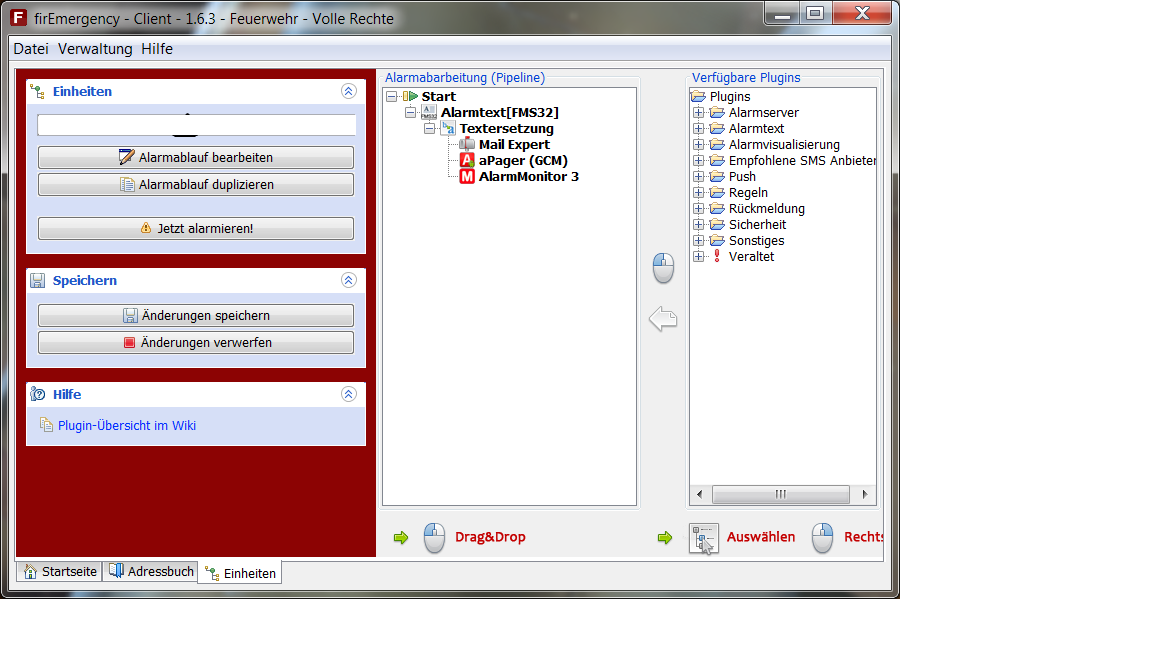This screenshot has width=1152, height=648.
Task: Click the left arrow between panels
Action: (663, 319)
